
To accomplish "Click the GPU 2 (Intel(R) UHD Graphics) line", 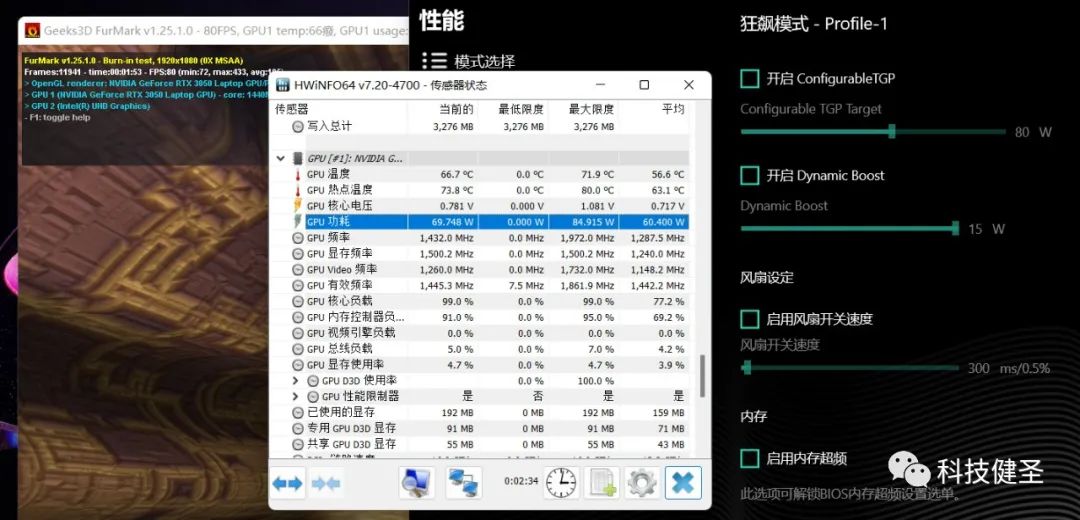I will click(x=87, y=106).
